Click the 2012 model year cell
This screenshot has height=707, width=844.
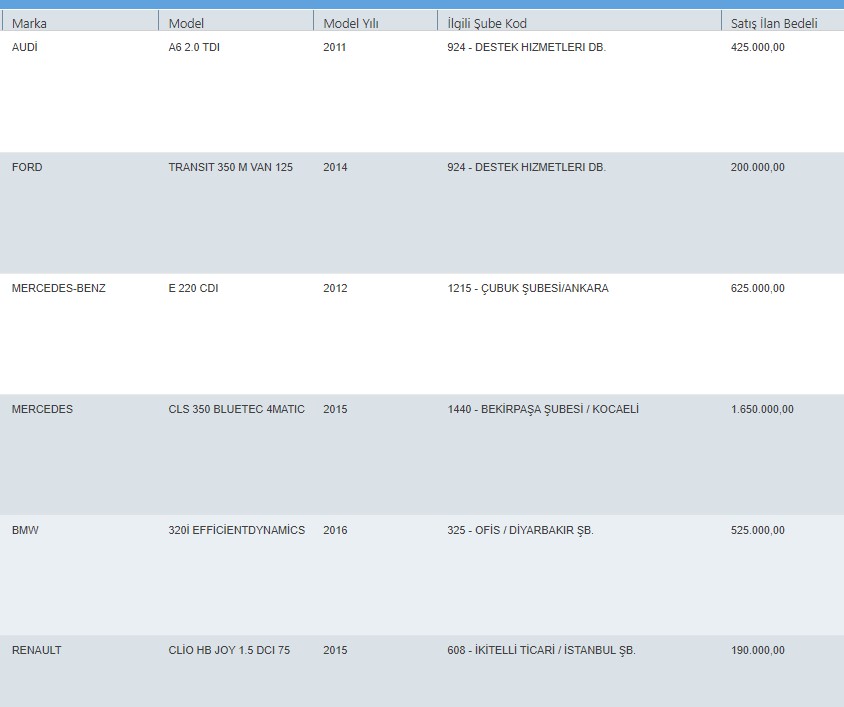(335, 288)
